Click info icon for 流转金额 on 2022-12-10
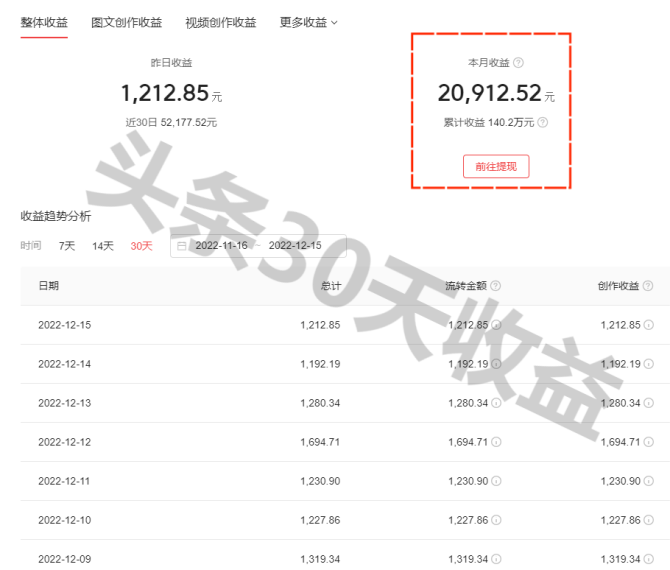The width and height of the screenshot is (670, 570). 496,520
